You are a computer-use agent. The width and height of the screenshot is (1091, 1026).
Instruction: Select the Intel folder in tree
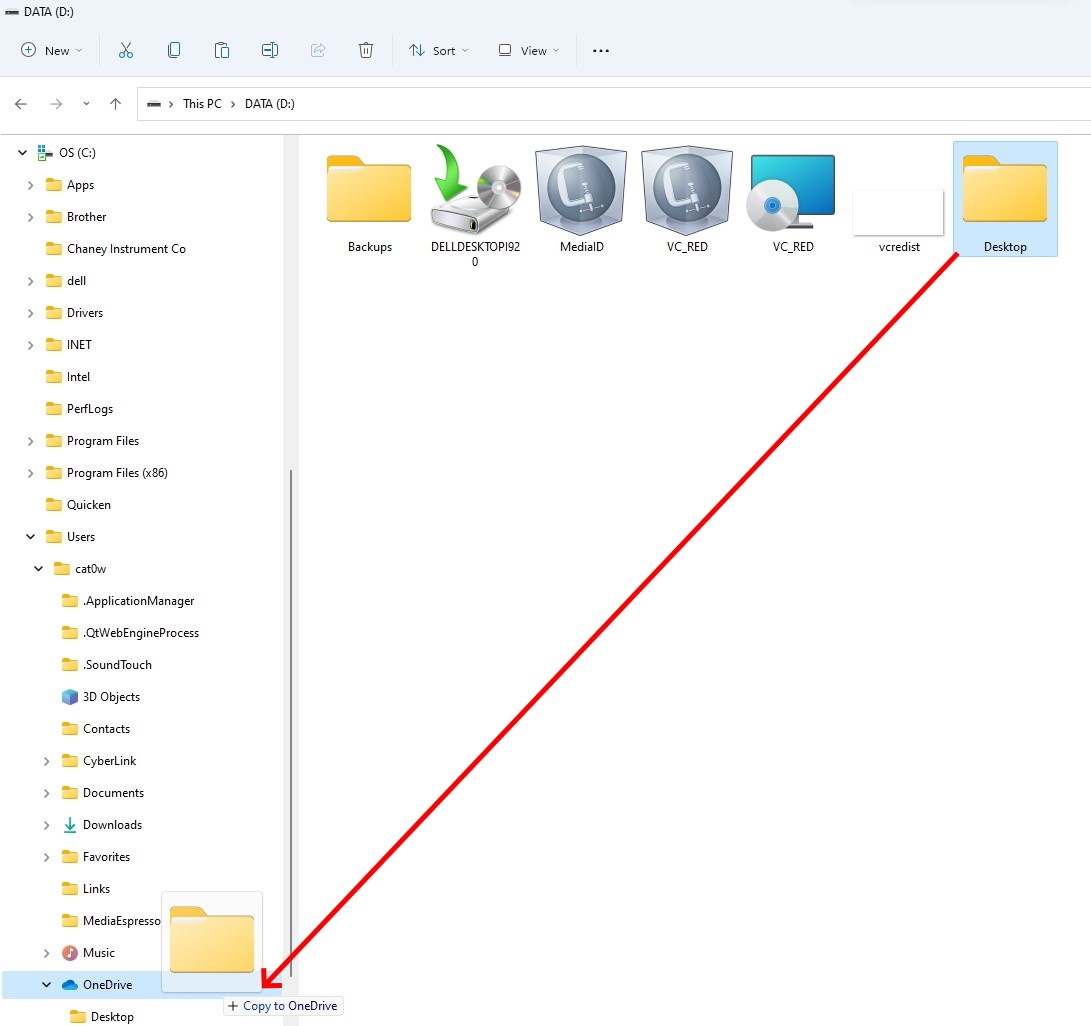67,376
